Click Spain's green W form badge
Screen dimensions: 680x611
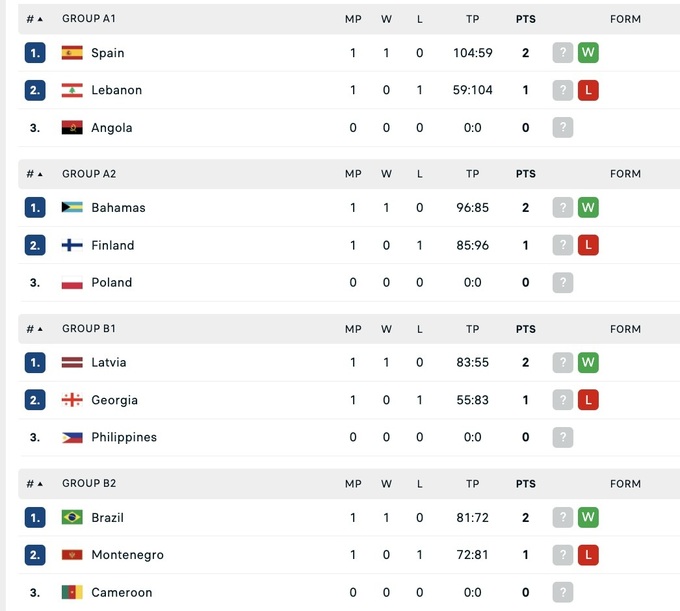[x=588, y=53]
